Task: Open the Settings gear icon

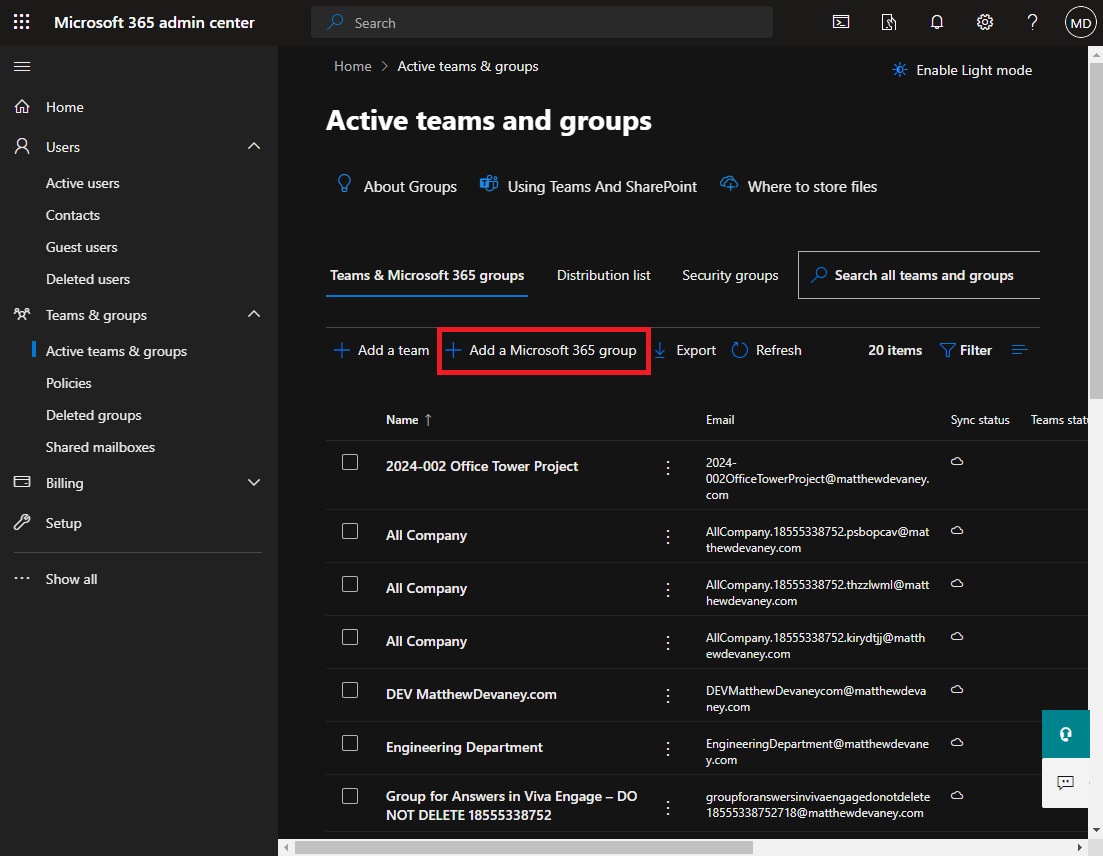Action: [985, 21]
